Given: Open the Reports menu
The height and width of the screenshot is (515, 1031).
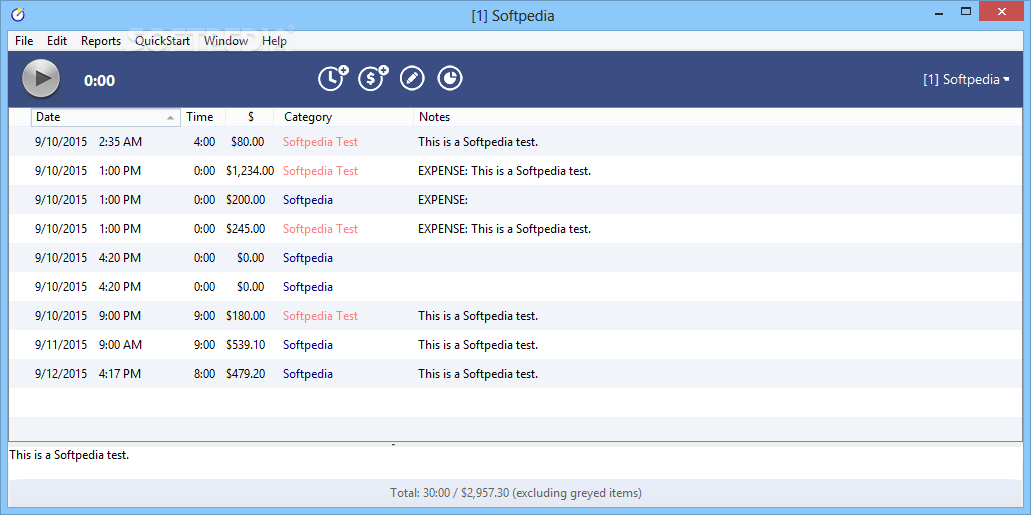Looking at the screenshot, I should (x=101, y=41).
